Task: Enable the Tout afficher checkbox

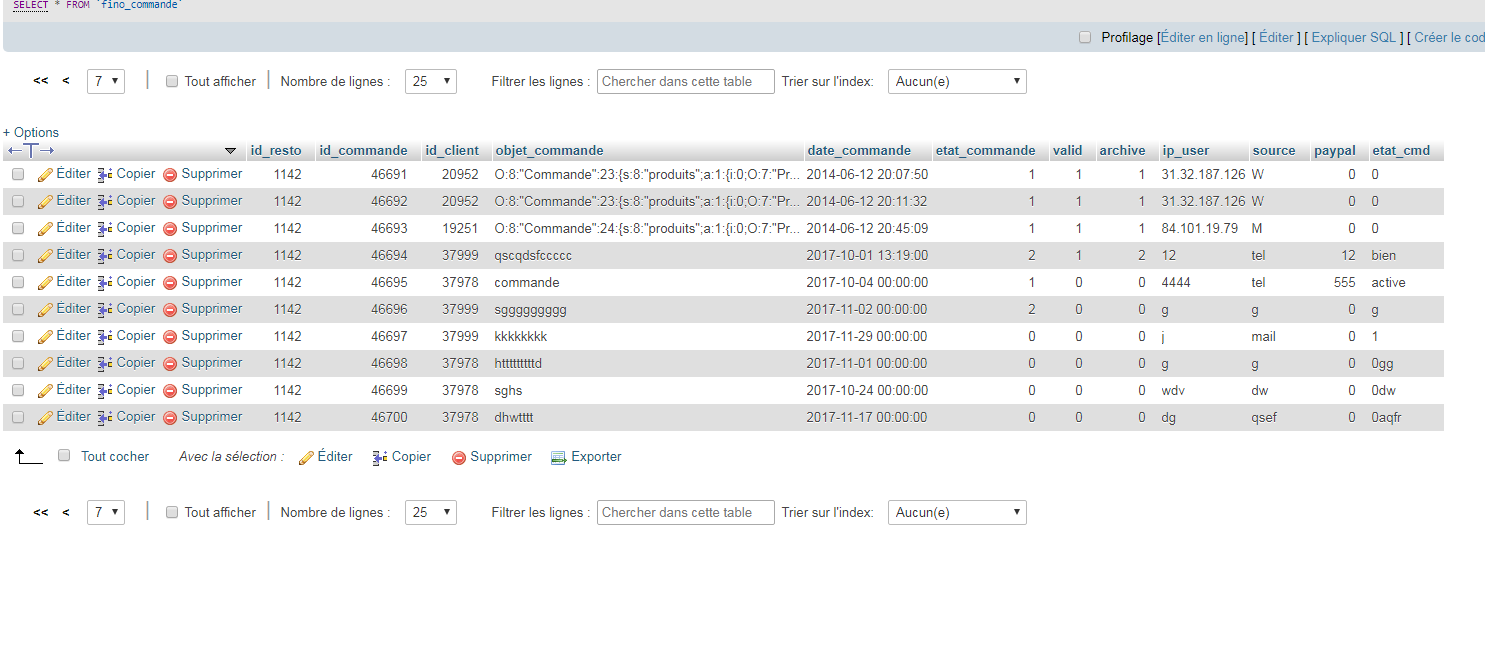Action: (170, 81)
